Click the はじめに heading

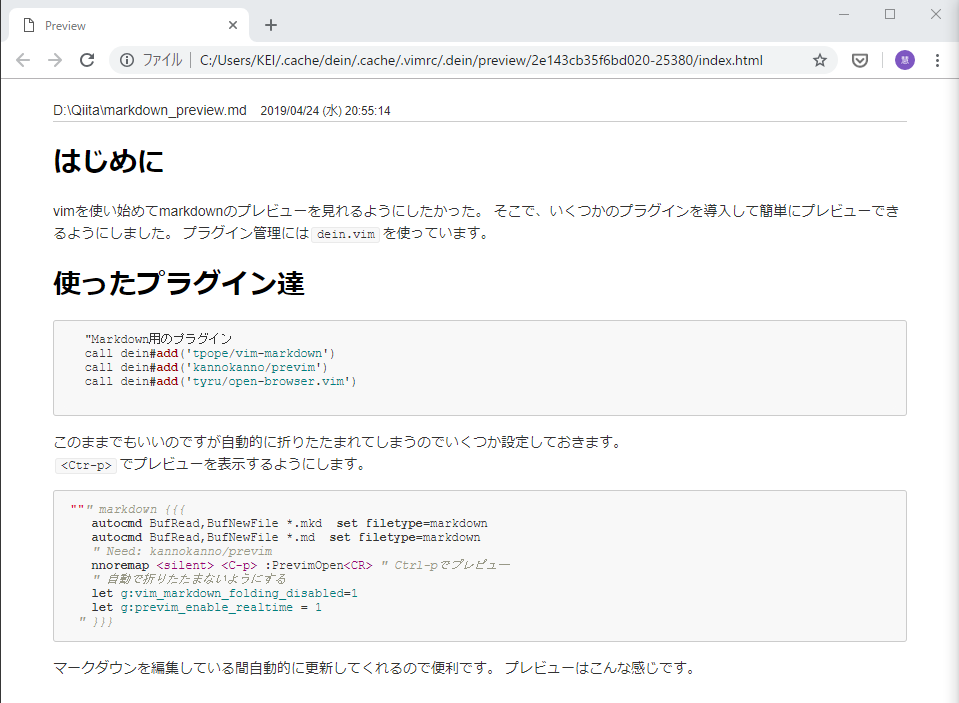(x=108, y=161)
